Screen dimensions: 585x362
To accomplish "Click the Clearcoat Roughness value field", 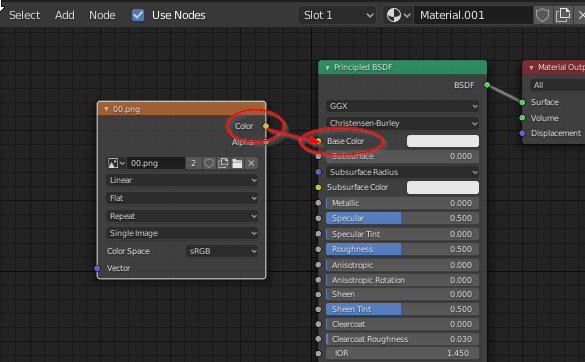I will click(402, 339).
